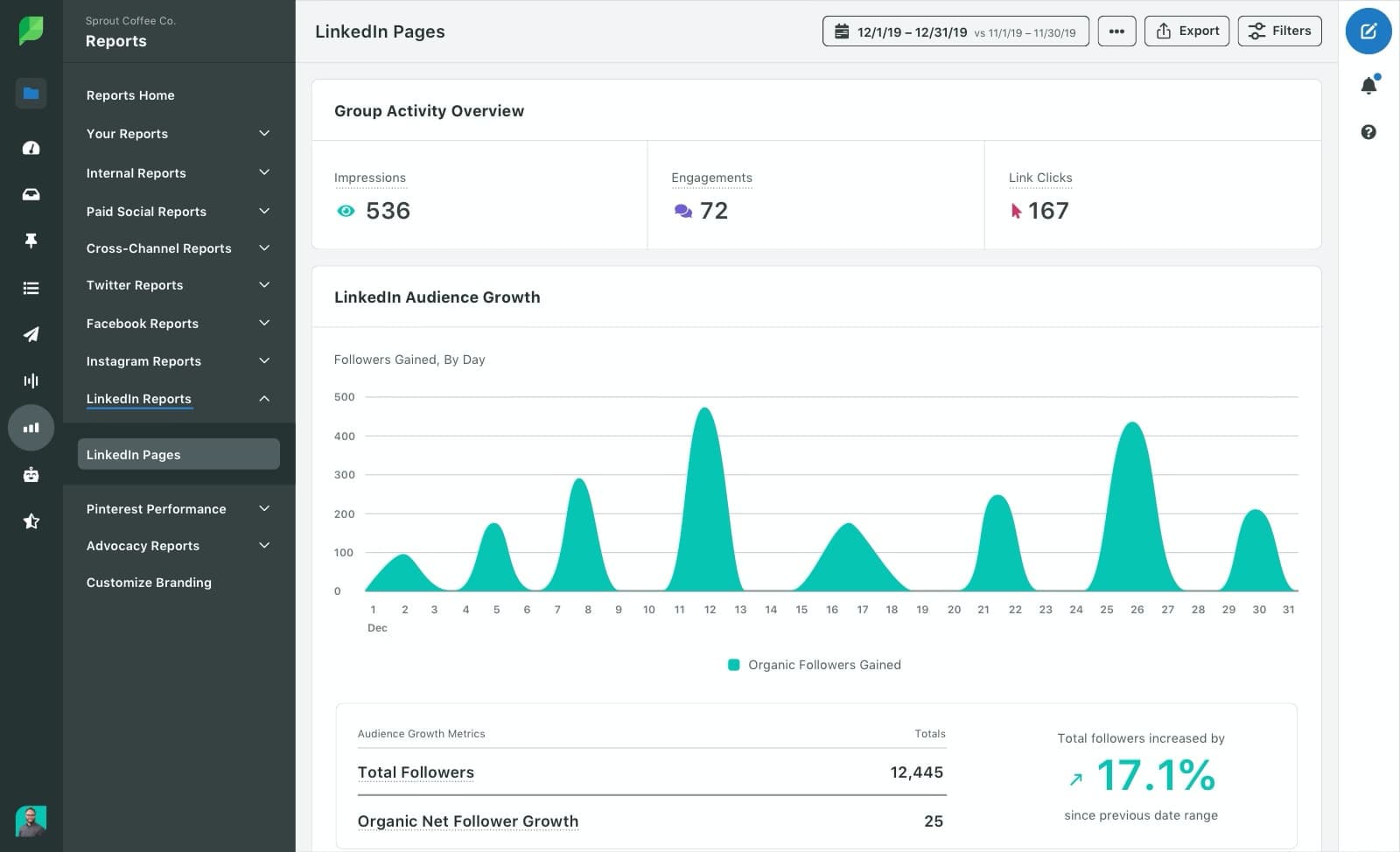Open the Sprout Social home leaf icon

click(x=31, y=31)
